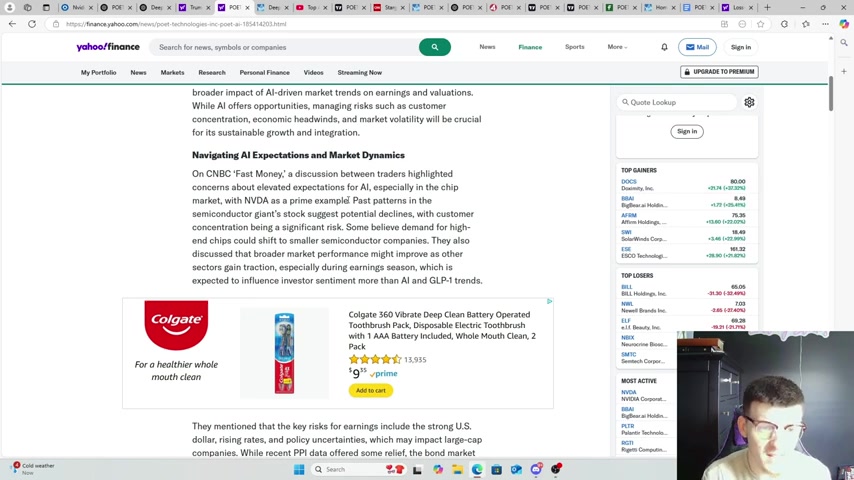
Task: Click the Edge icon in taskbar
Action: point(477,469)
